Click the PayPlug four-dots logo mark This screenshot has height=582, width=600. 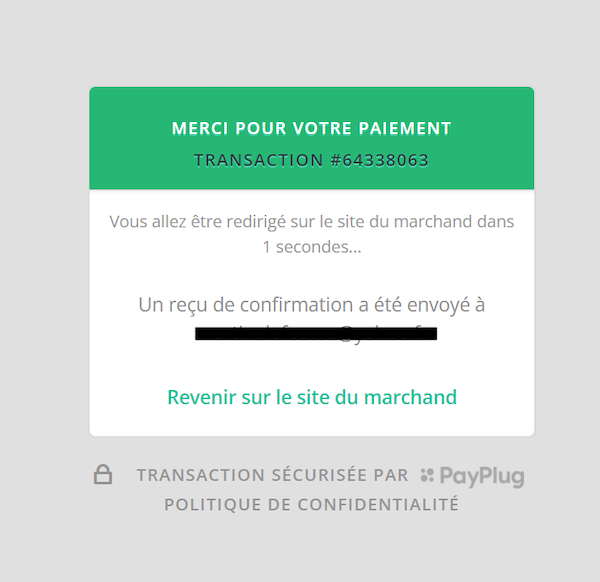[427, 475]
